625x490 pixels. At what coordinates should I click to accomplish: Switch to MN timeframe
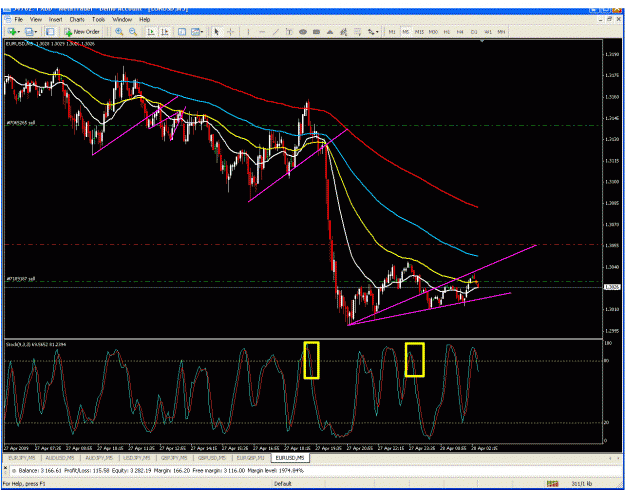point(501,32)
